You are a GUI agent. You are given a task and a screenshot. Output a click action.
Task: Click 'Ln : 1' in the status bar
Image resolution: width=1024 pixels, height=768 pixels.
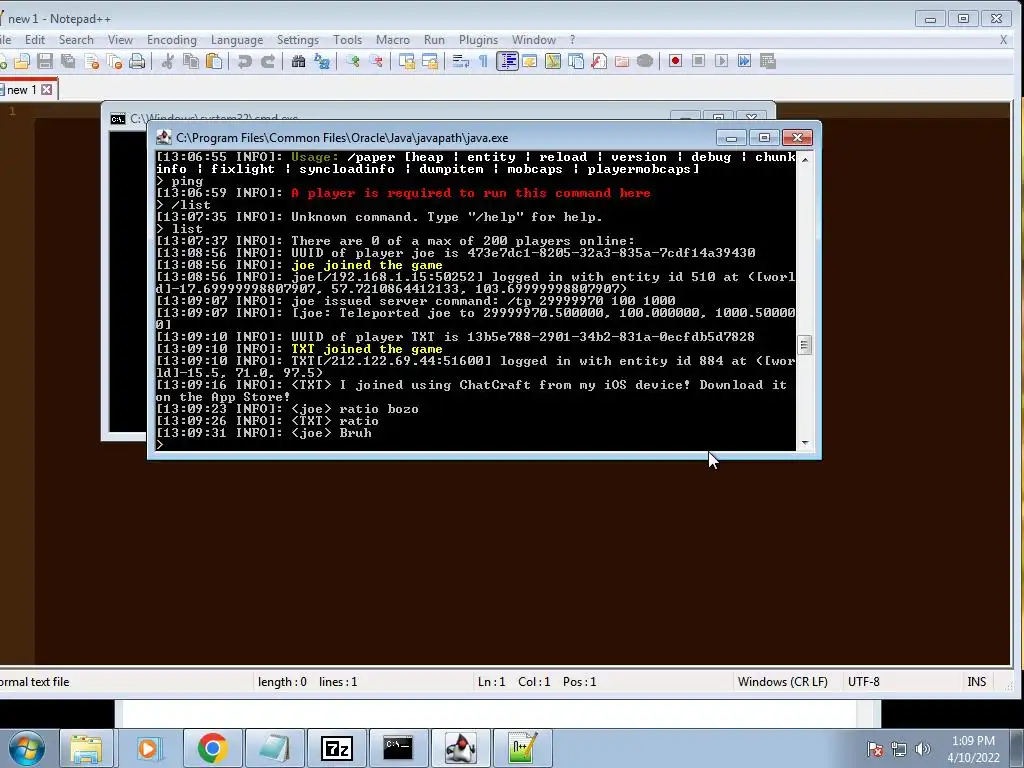(x=492, y=682)
